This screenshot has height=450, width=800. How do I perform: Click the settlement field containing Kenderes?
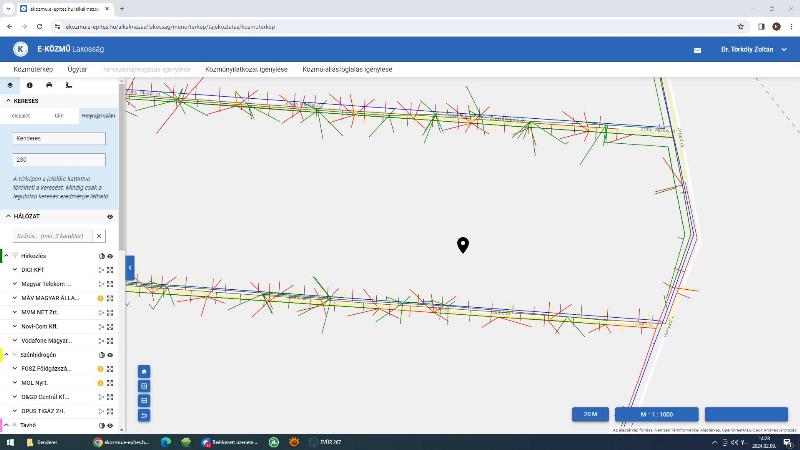(59, 138)
